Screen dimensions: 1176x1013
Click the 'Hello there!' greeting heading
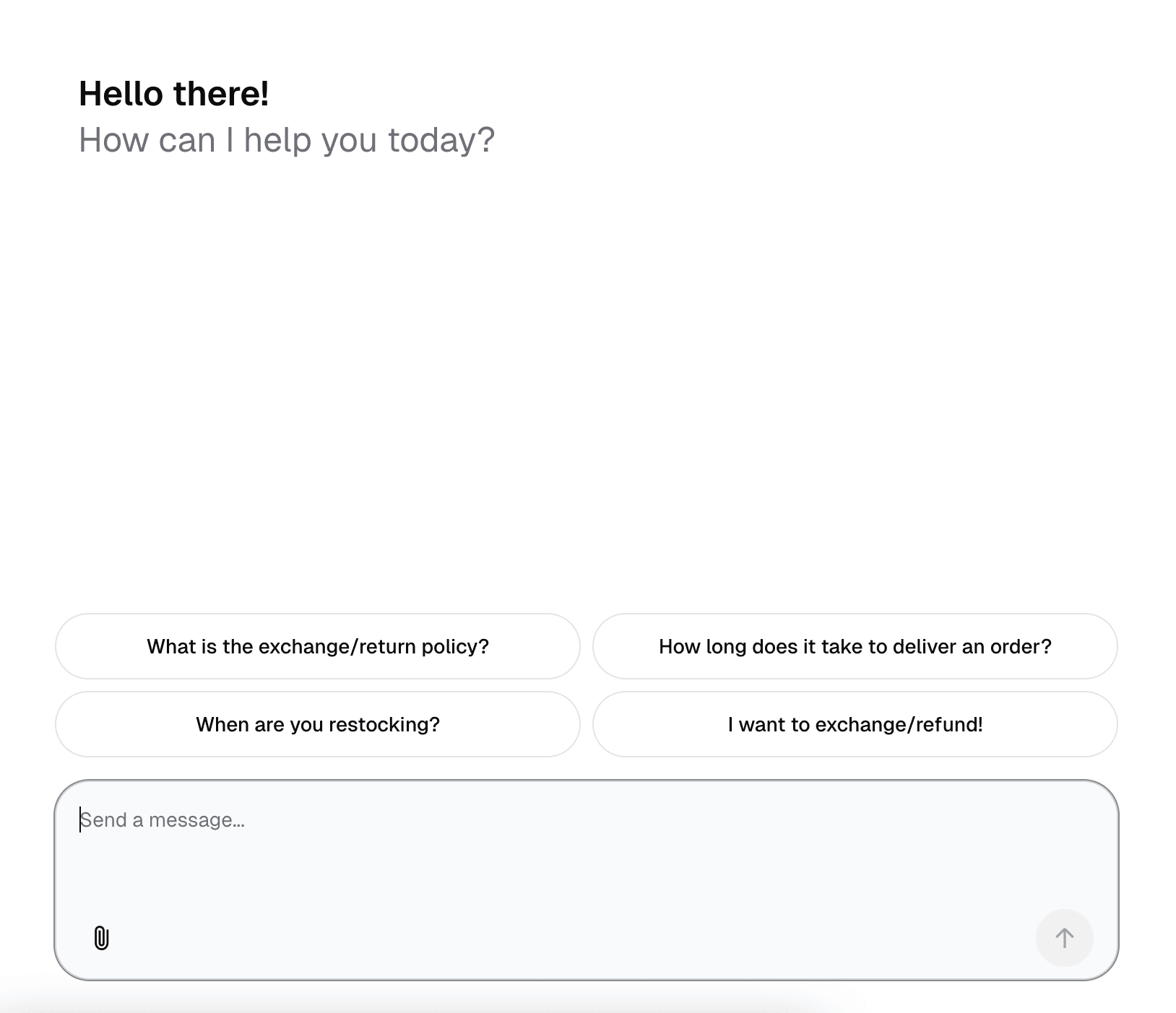click(x=173, y=92)
